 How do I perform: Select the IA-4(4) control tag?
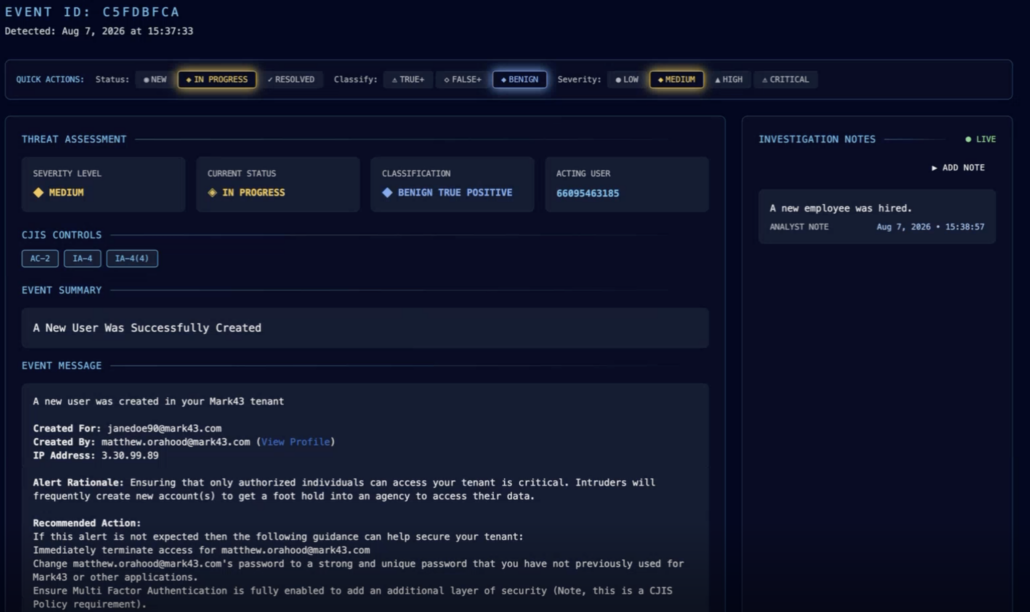[132, 259]
